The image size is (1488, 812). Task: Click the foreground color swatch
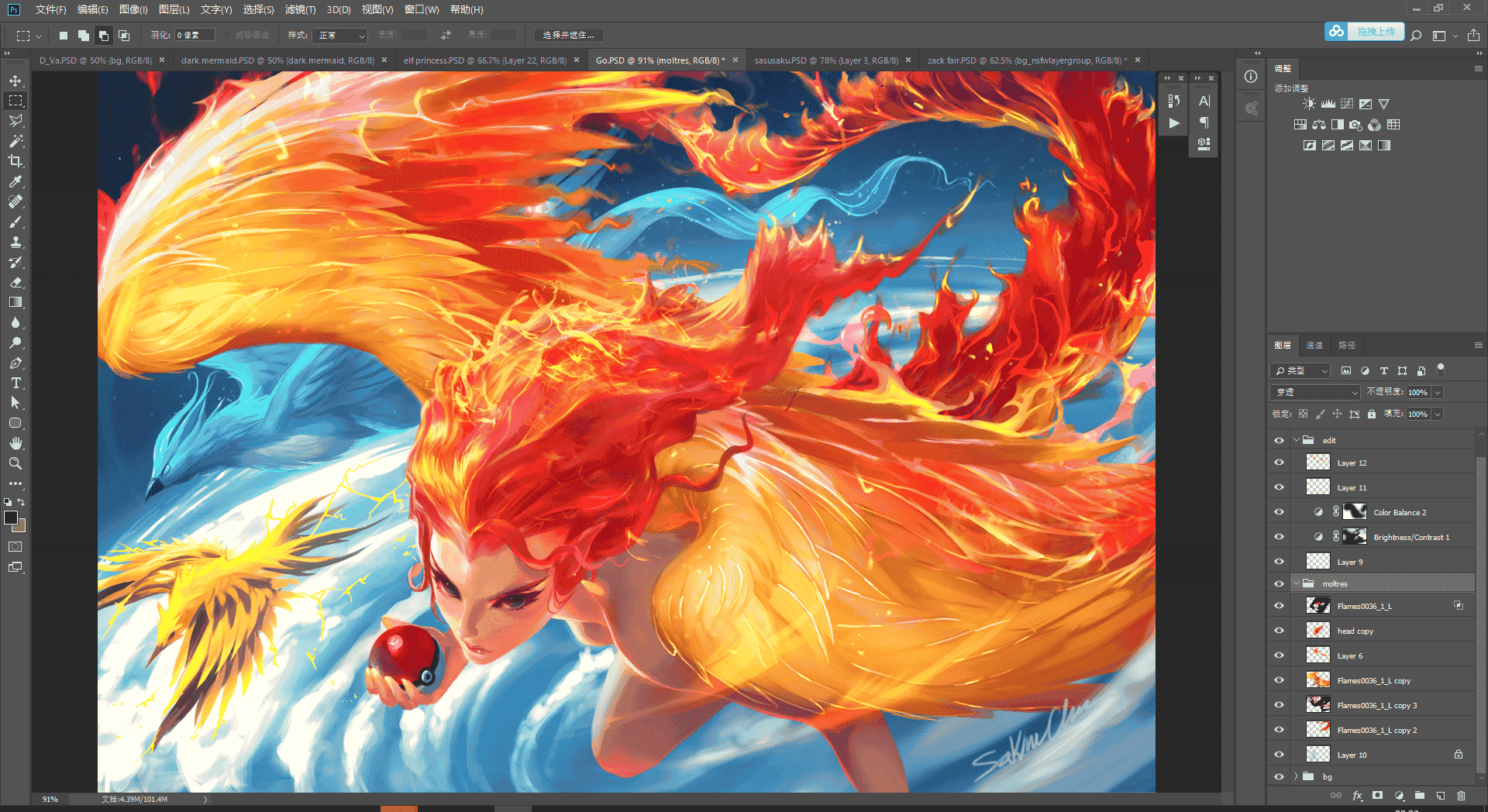pyautogui.click(x=11, y=518)
